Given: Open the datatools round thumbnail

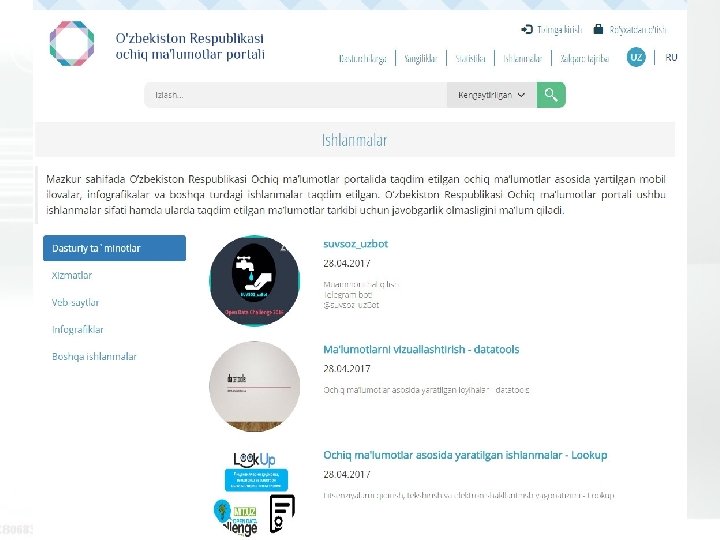Looking at the screenshot, I should coord(254,386).
